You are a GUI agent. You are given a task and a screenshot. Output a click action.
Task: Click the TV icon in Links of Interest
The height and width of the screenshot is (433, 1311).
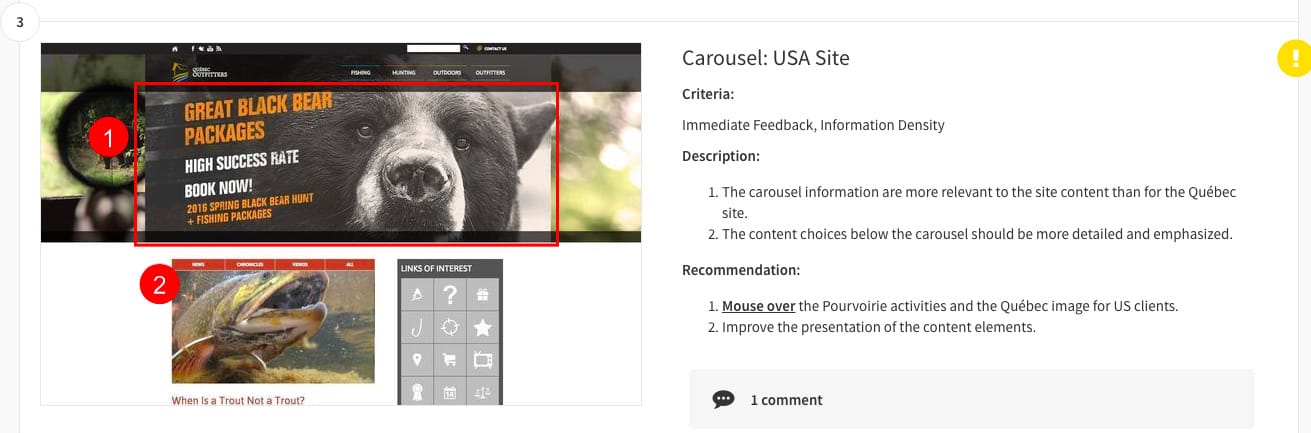pyautogui.click(x=483, y=360)
